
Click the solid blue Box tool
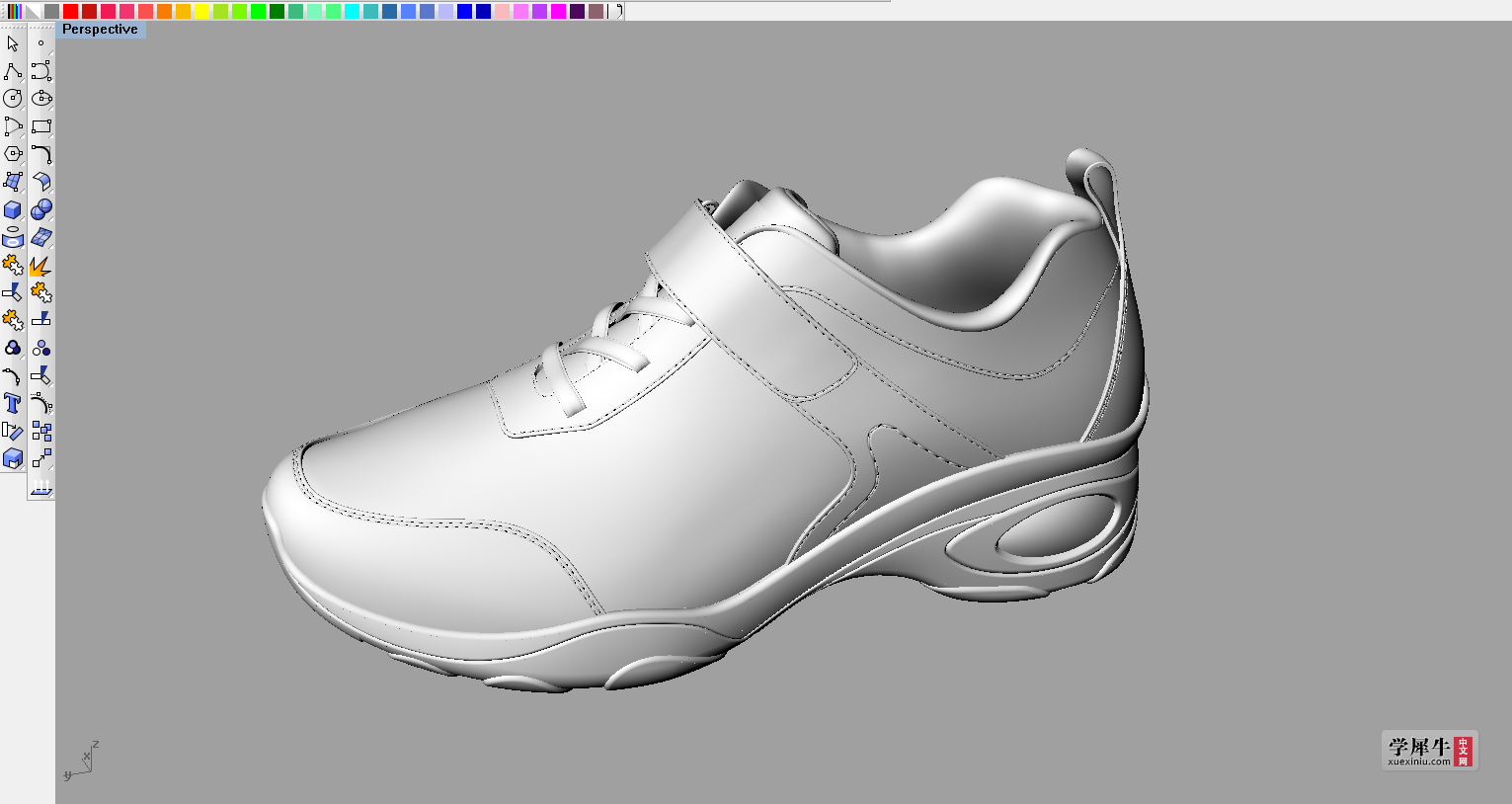[13, 209]
